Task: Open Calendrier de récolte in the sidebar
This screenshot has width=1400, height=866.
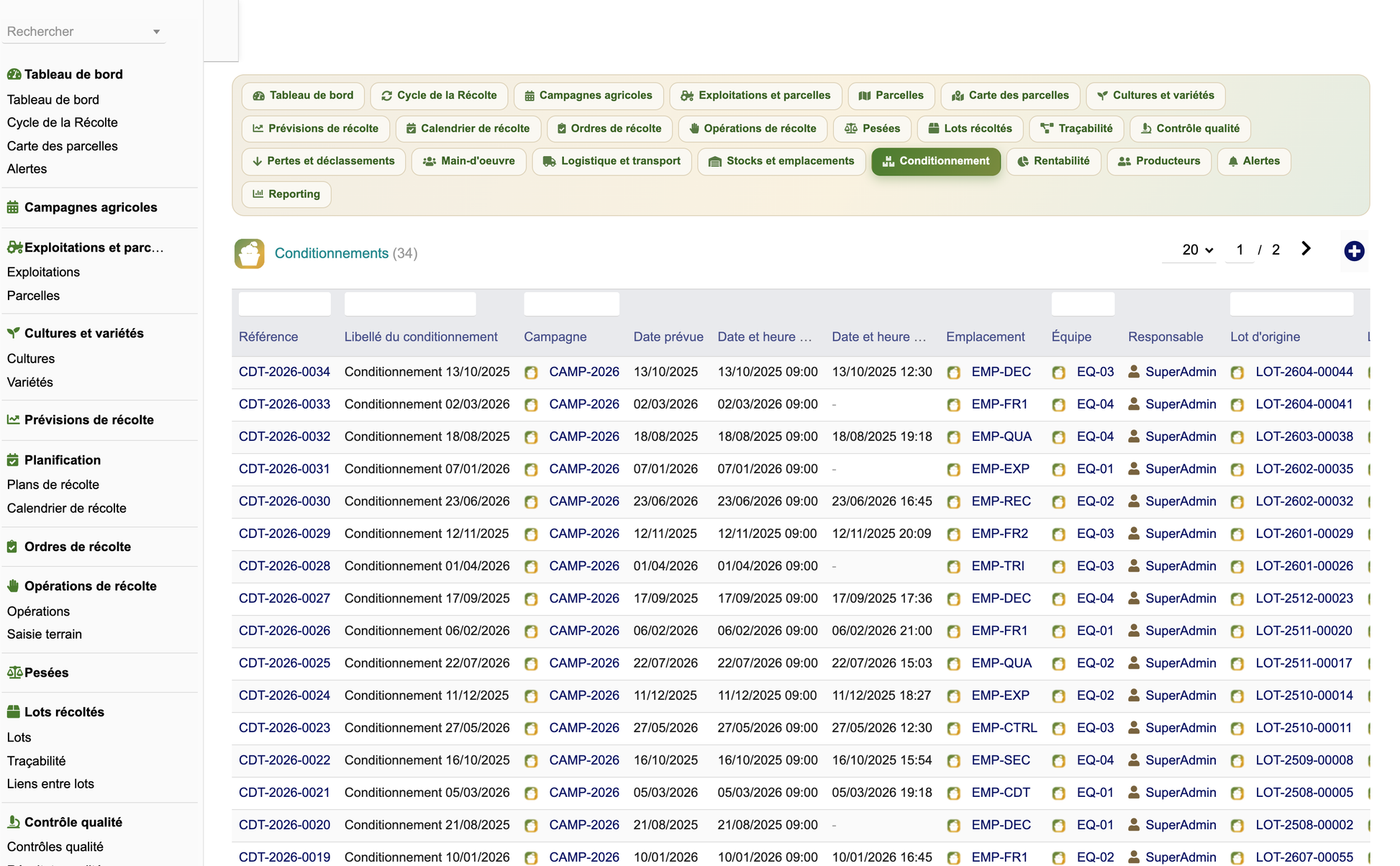Action: (x=67, y=509)
